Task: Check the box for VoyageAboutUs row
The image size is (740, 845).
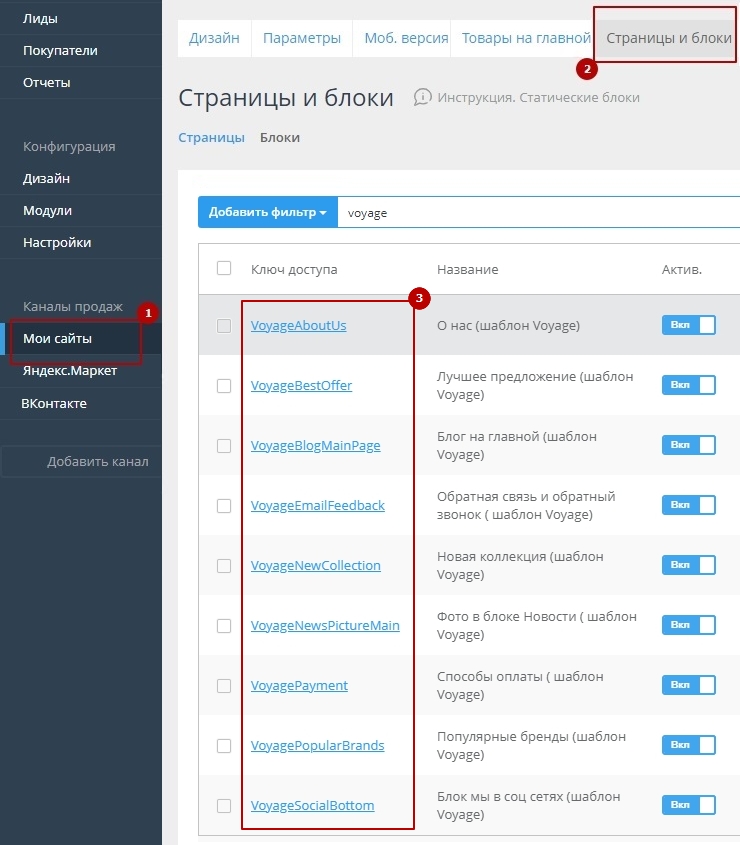Action: click(224, 326)
